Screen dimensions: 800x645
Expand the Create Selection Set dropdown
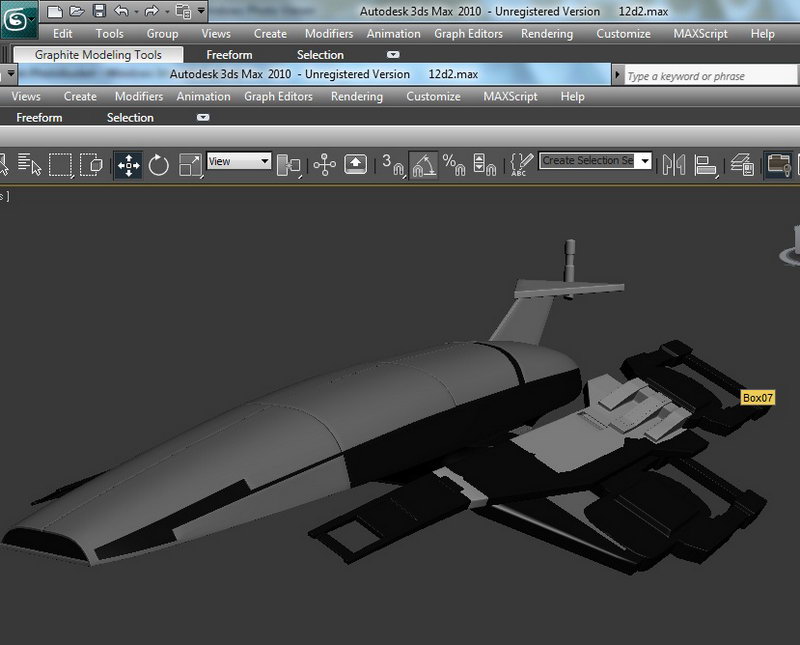click(x=645, y=161)
